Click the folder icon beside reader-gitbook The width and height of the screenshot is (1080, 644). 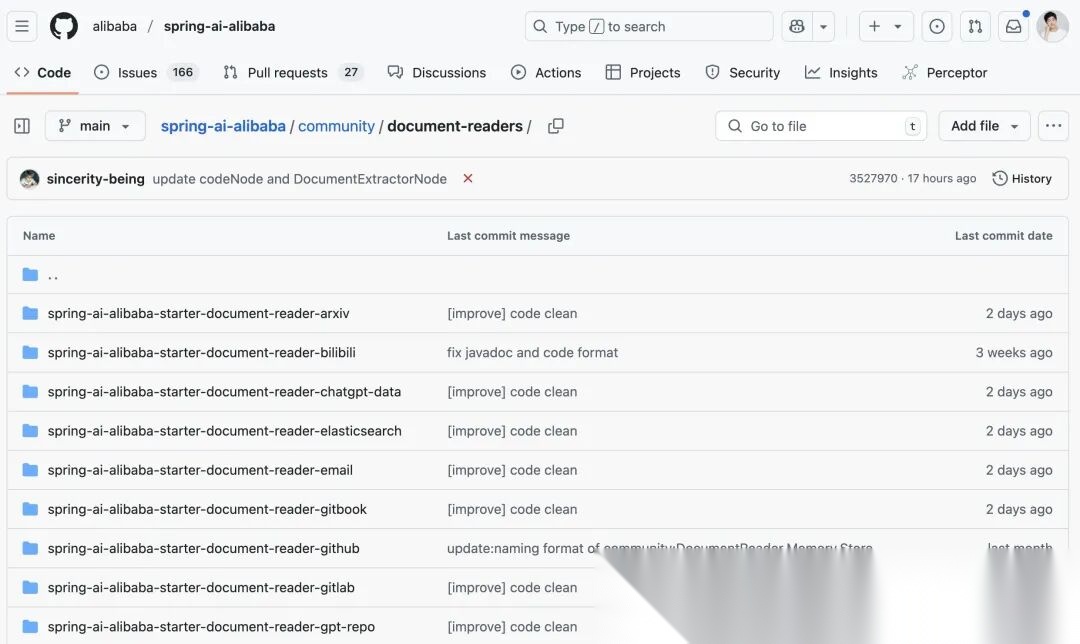click(x=30, y=510)
